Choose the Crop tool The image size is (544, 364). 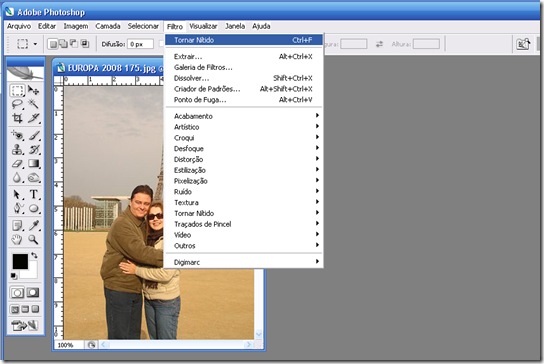[17, 118]
